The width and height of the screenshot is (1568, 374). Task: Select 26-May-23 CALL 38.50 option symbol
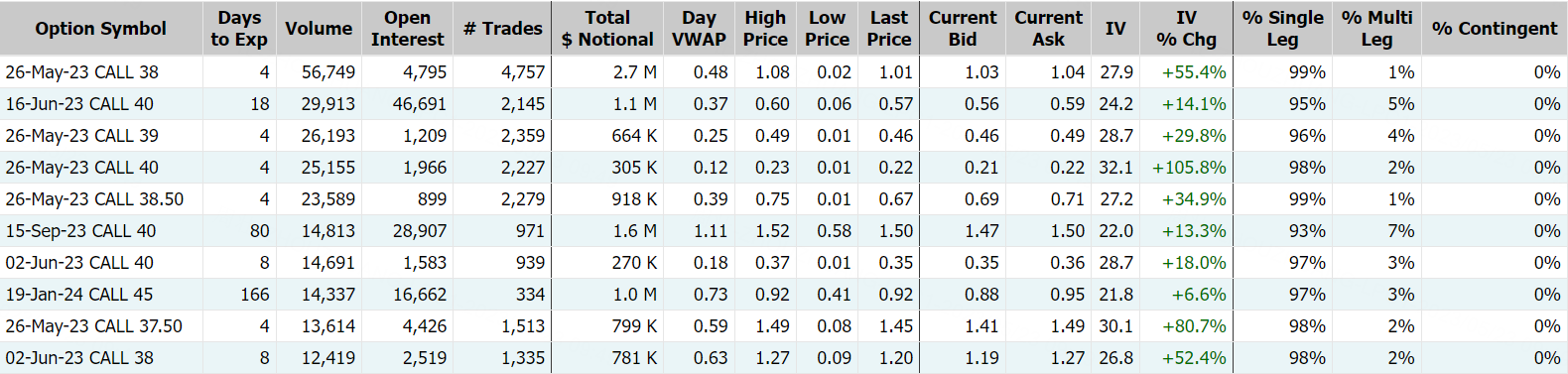coord(94,199)
